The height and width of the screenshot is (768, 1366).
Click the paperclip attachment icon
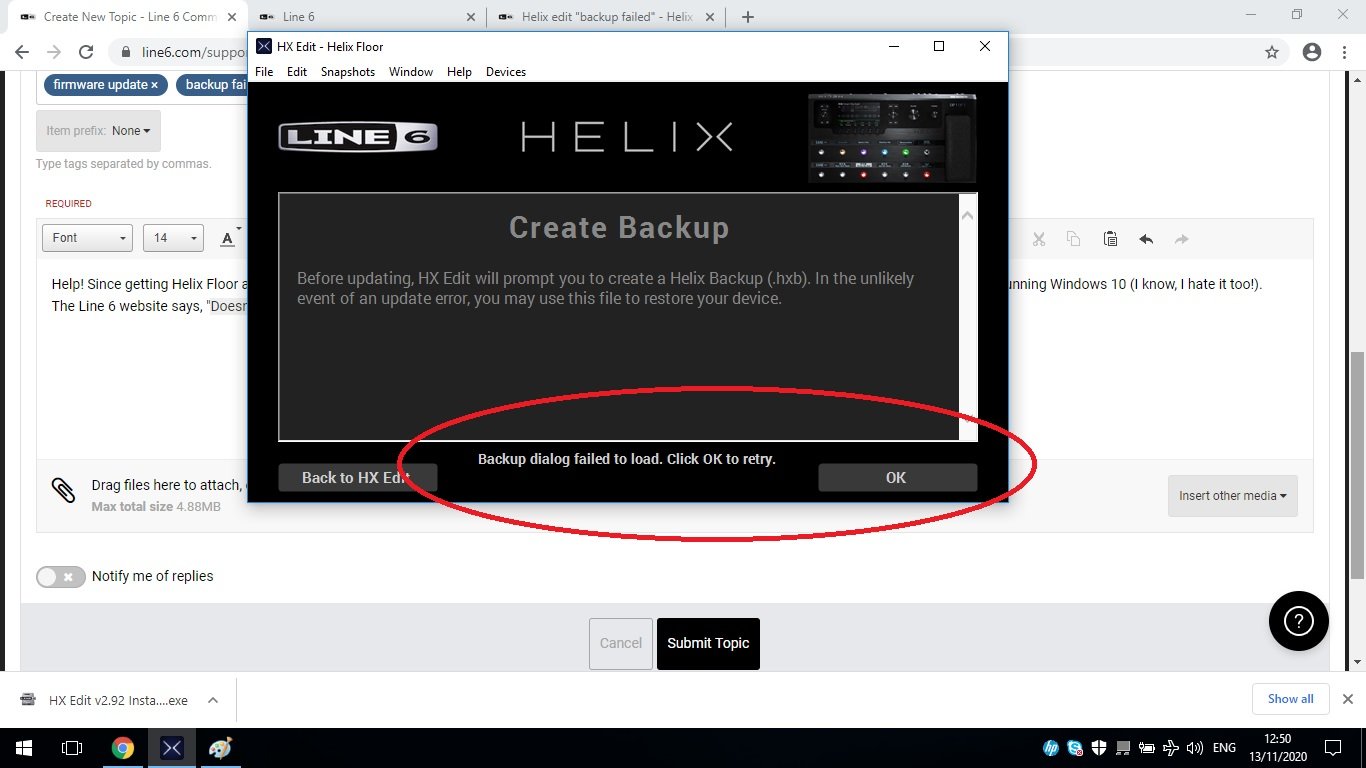[63, 490]
